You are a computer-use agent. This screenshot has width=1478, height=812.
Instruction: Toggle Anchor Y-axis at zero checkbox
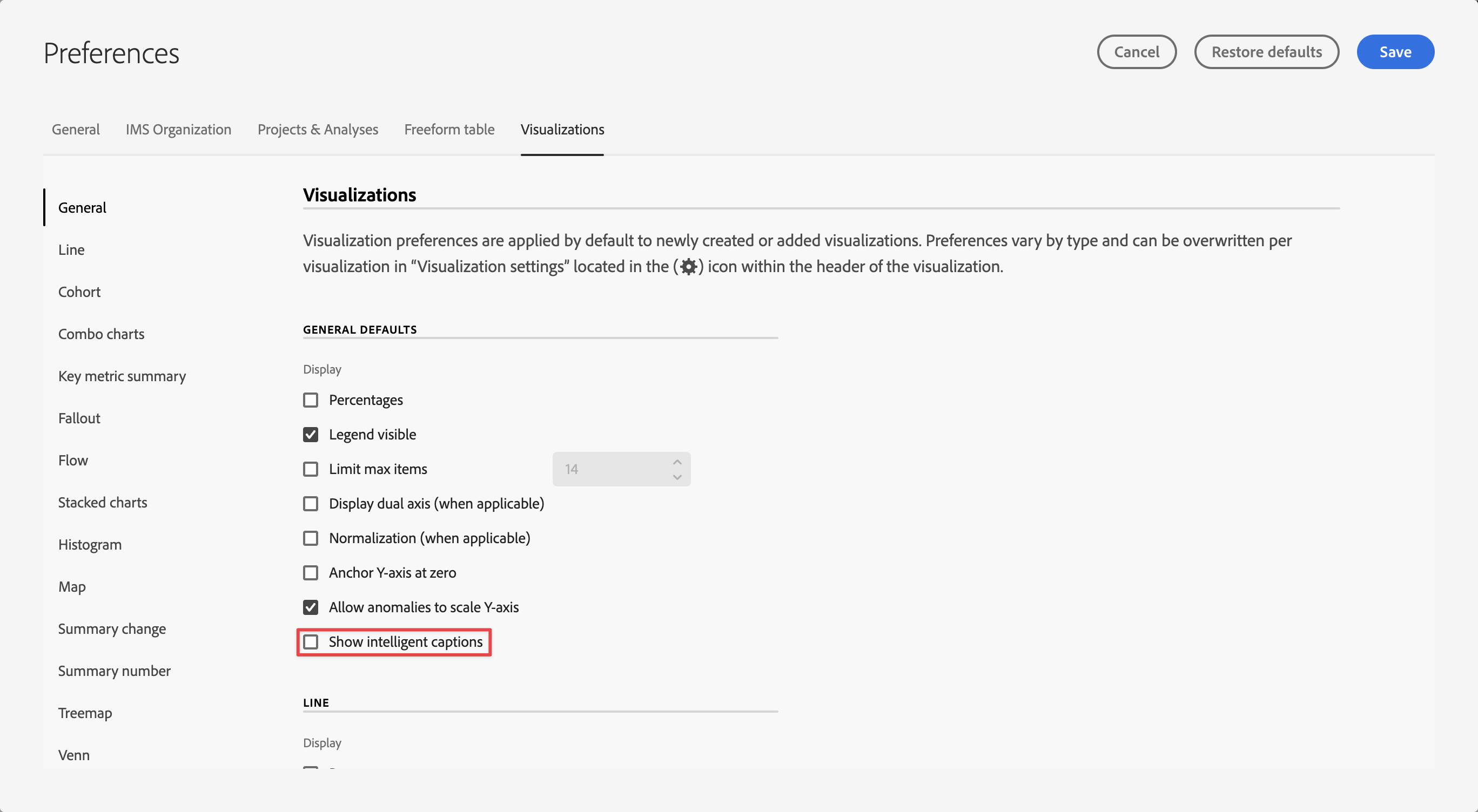pyautogui.click(x=311, y=573)
